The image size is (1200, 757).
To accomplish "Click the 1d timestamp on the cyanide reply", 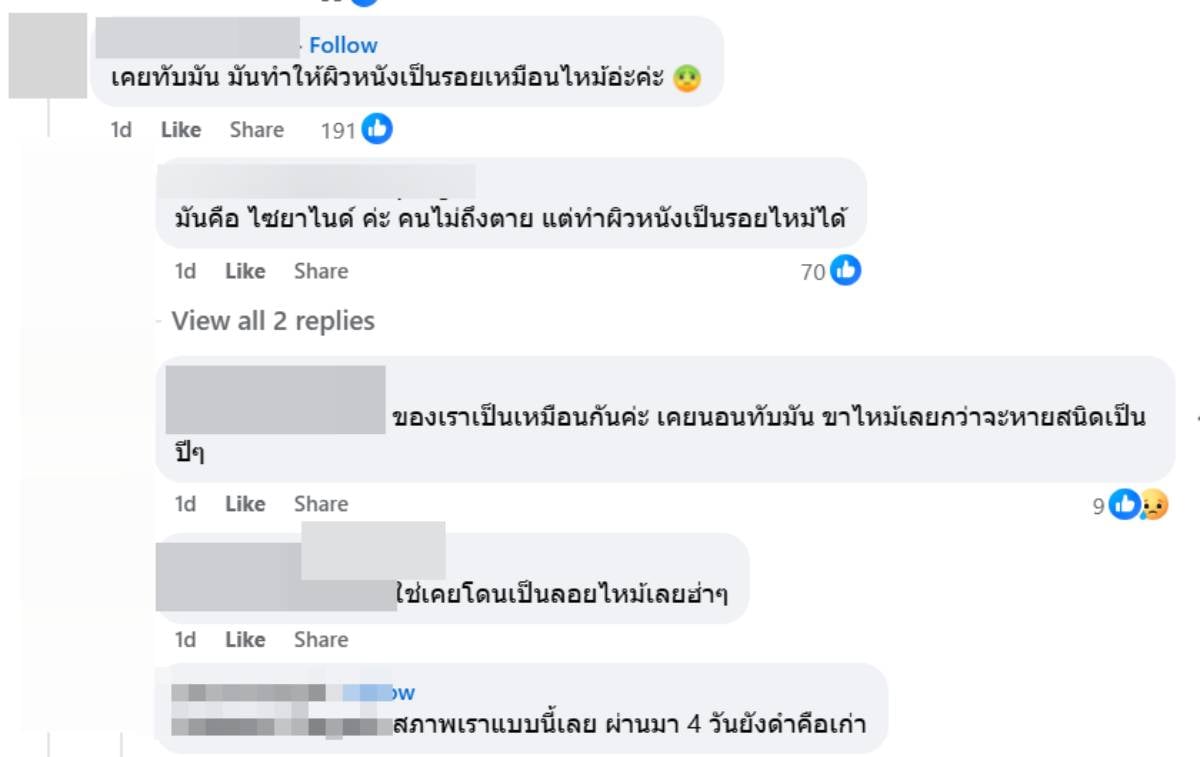I will coord(184,270).
